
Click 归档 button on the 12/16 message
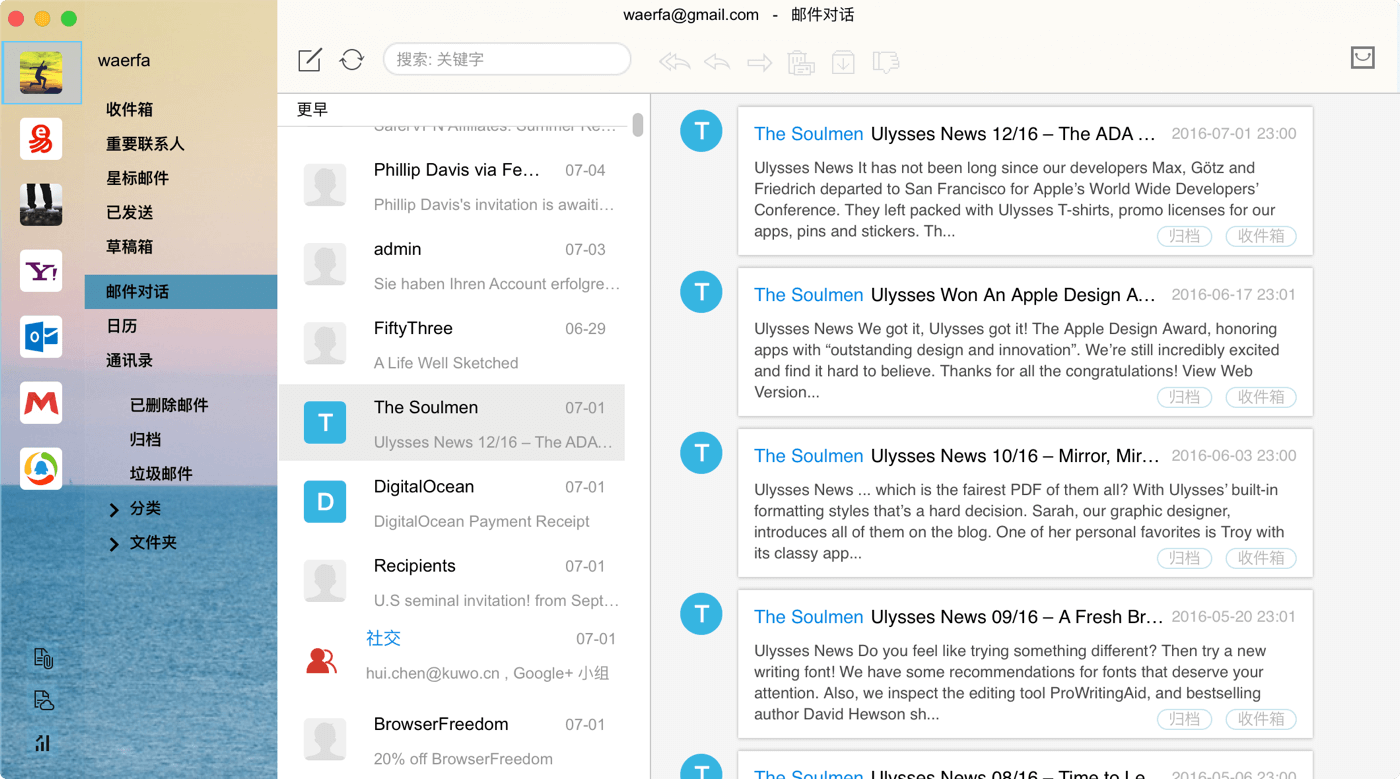(x=1185, y=236)
